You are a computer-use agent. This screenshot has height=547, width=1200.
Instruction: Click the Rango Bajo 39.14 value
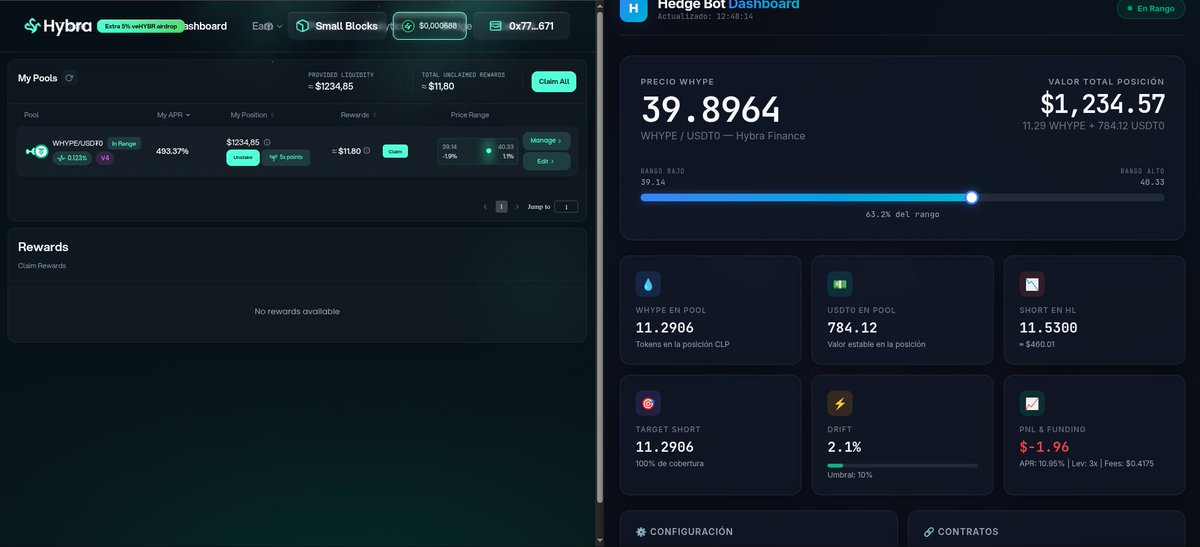pos(653,182)
